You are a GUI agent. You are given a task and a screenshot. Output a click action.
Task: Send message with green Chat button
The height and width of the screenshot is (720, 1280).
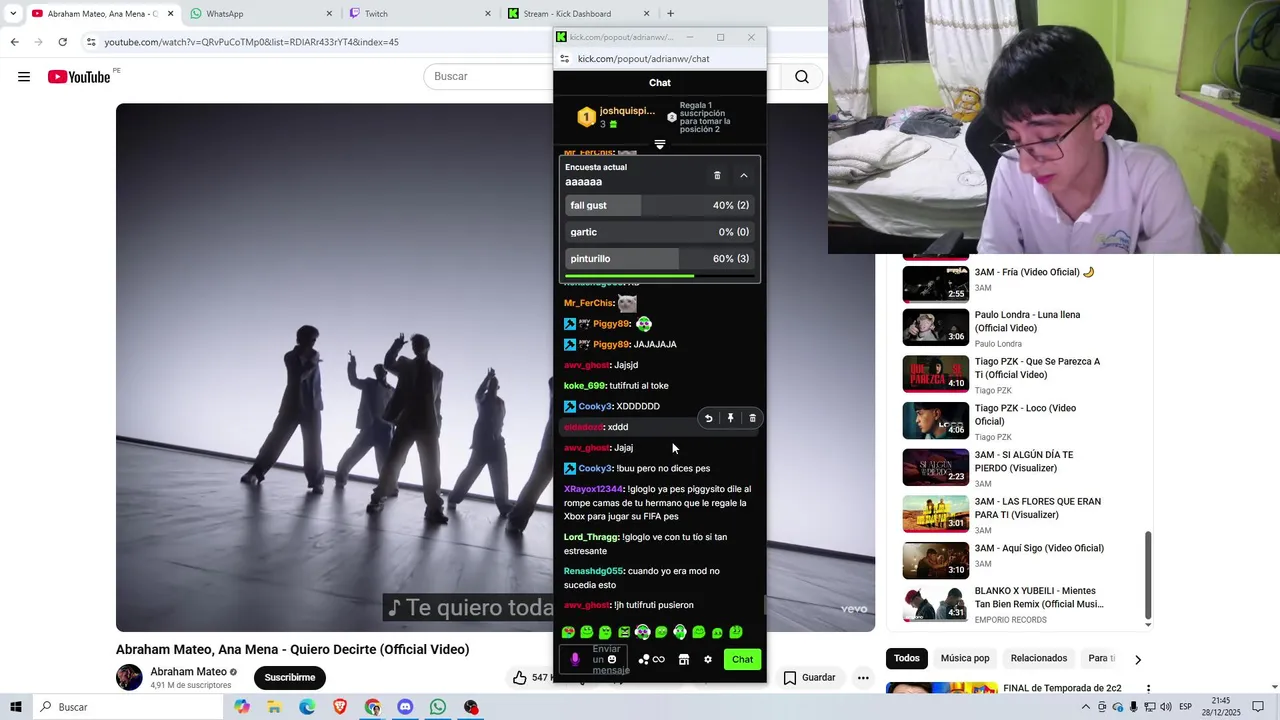742,659
